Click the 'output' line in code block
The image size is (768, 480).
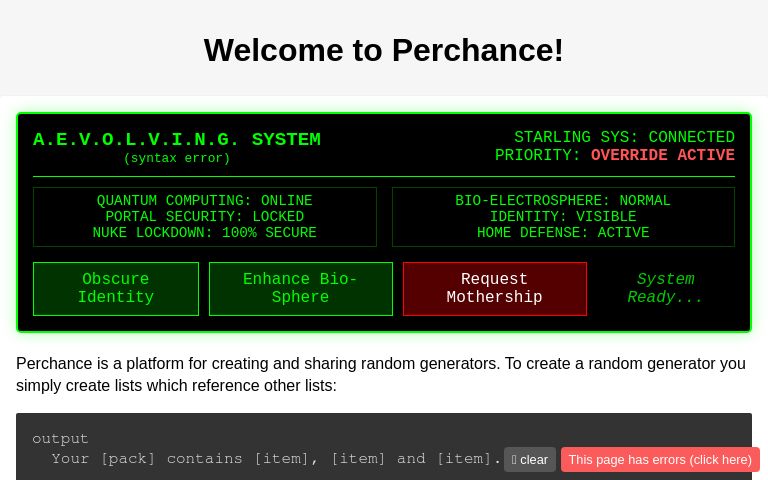pyautogui.click(x=60, y=438)
